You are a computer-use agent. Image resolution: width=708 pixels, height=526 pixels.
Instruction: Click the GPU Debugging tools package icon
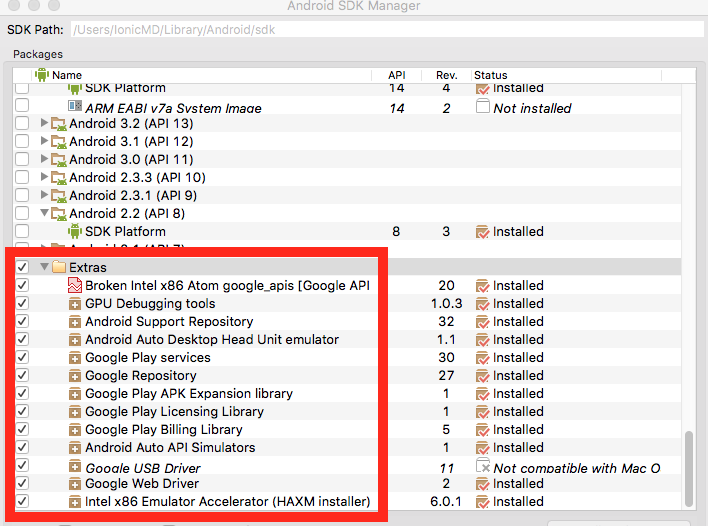click(x=75, y=304)
